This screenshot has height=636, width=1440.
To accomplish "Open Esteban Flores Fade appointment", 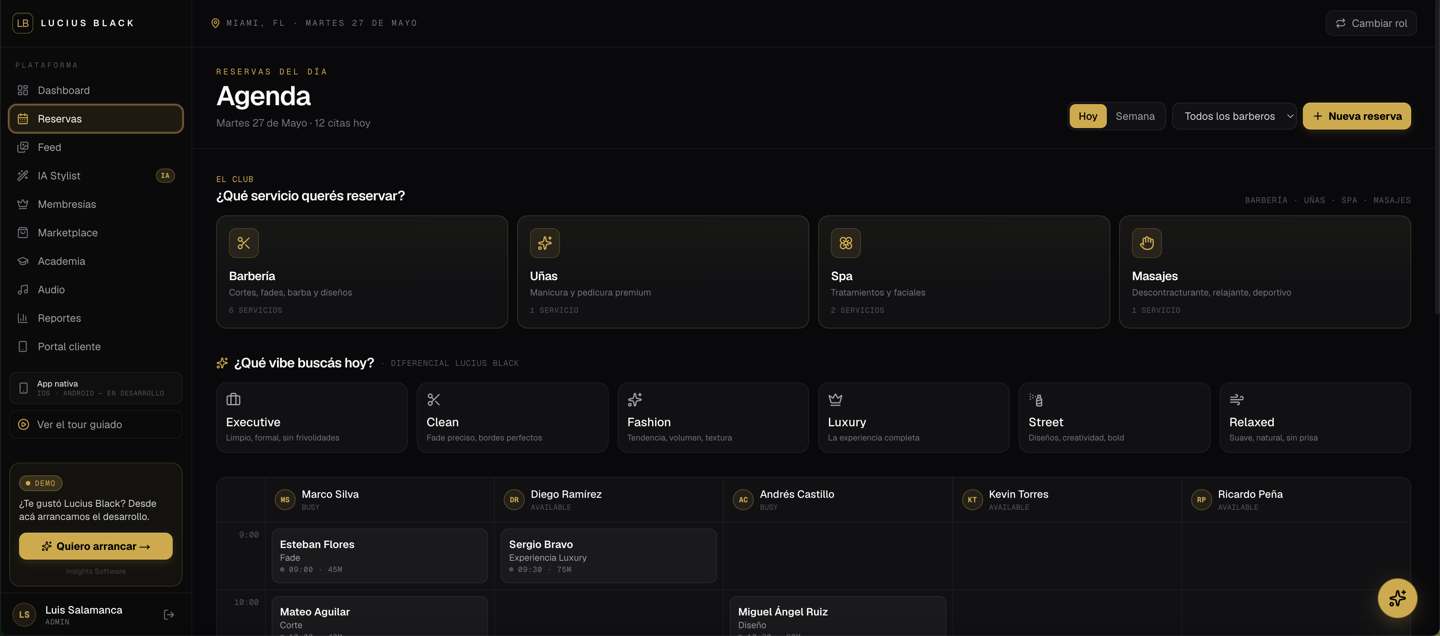I will tap(380, 556).
